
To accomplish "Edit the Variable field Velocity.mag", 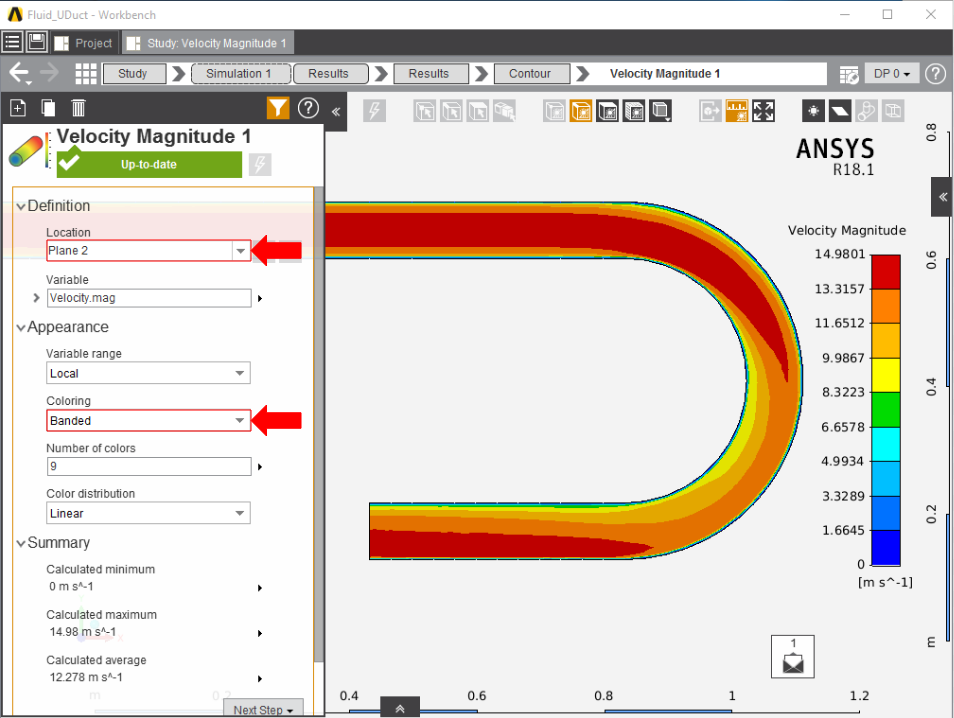I will point(148,298).
